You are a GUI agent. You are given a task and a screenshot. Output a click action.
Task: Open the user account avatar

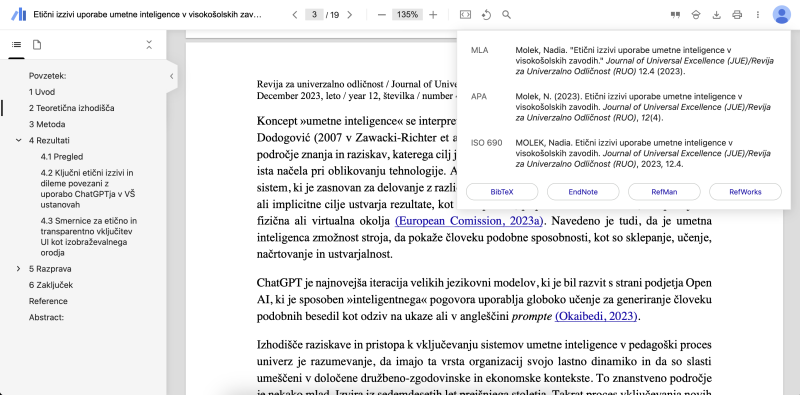(782, 15)
